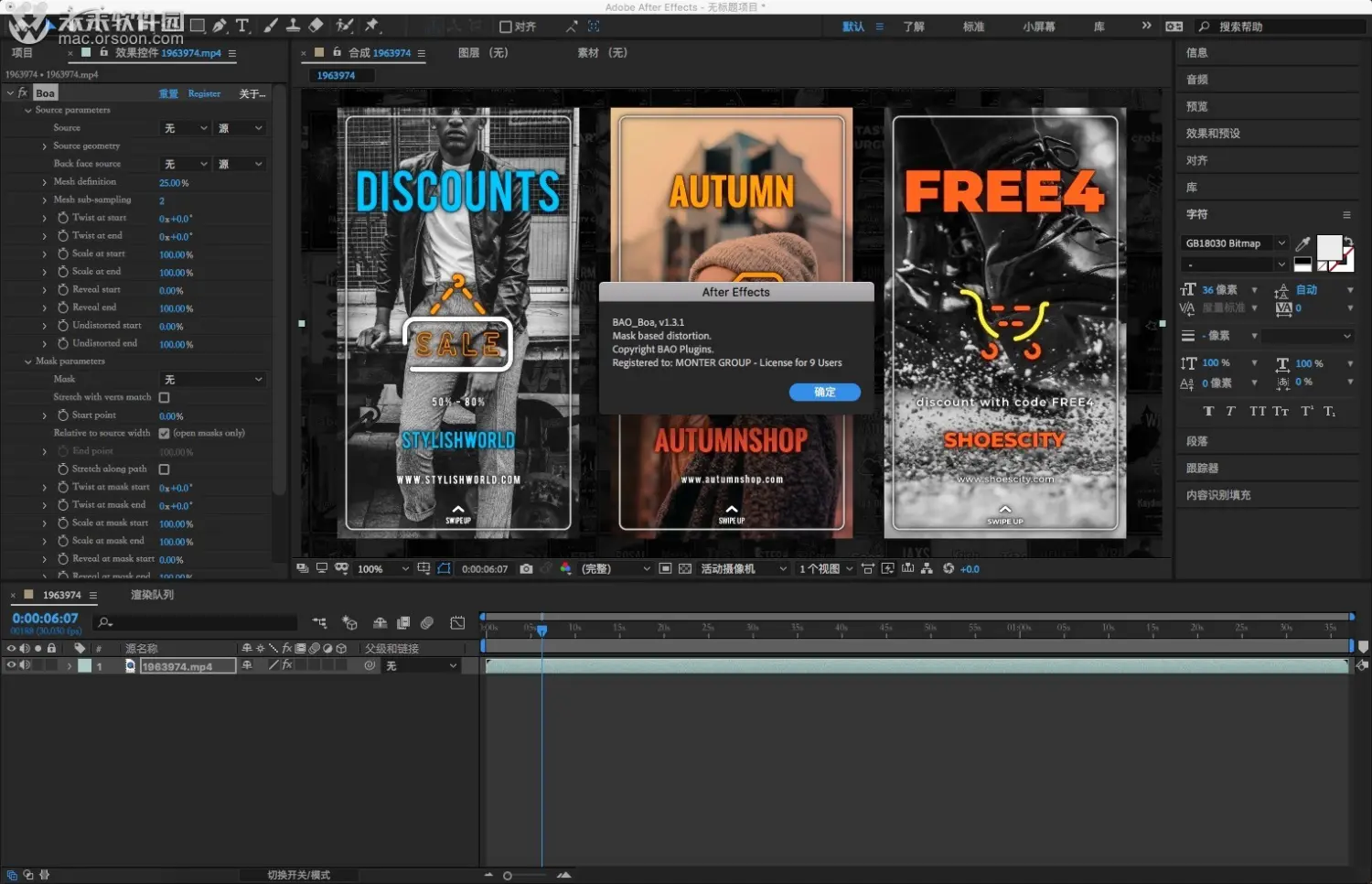This screenshot has width=1372, height=884.
Task: Hide layer 1963974.mp4 with eye icon
Action: click(x=11, y=665)
